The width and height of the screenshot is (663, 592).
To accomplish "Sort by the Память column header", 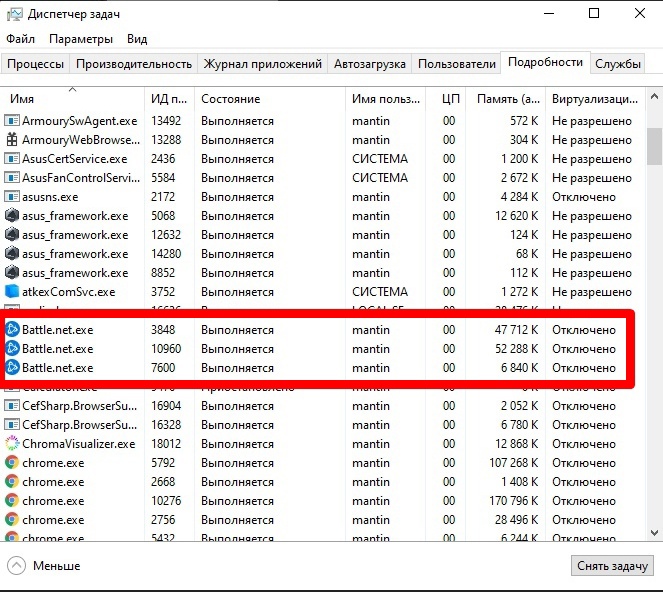I will 505,99.
